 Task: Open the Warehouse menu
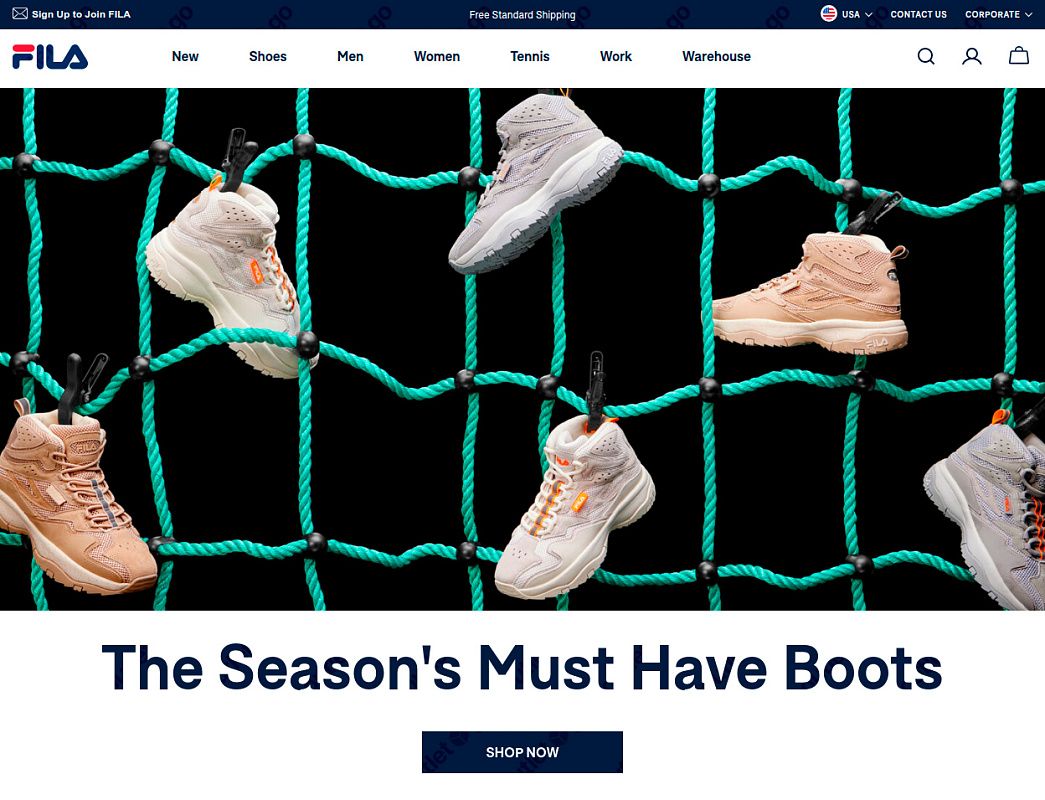pyautogui.click(x=716, y=57)
